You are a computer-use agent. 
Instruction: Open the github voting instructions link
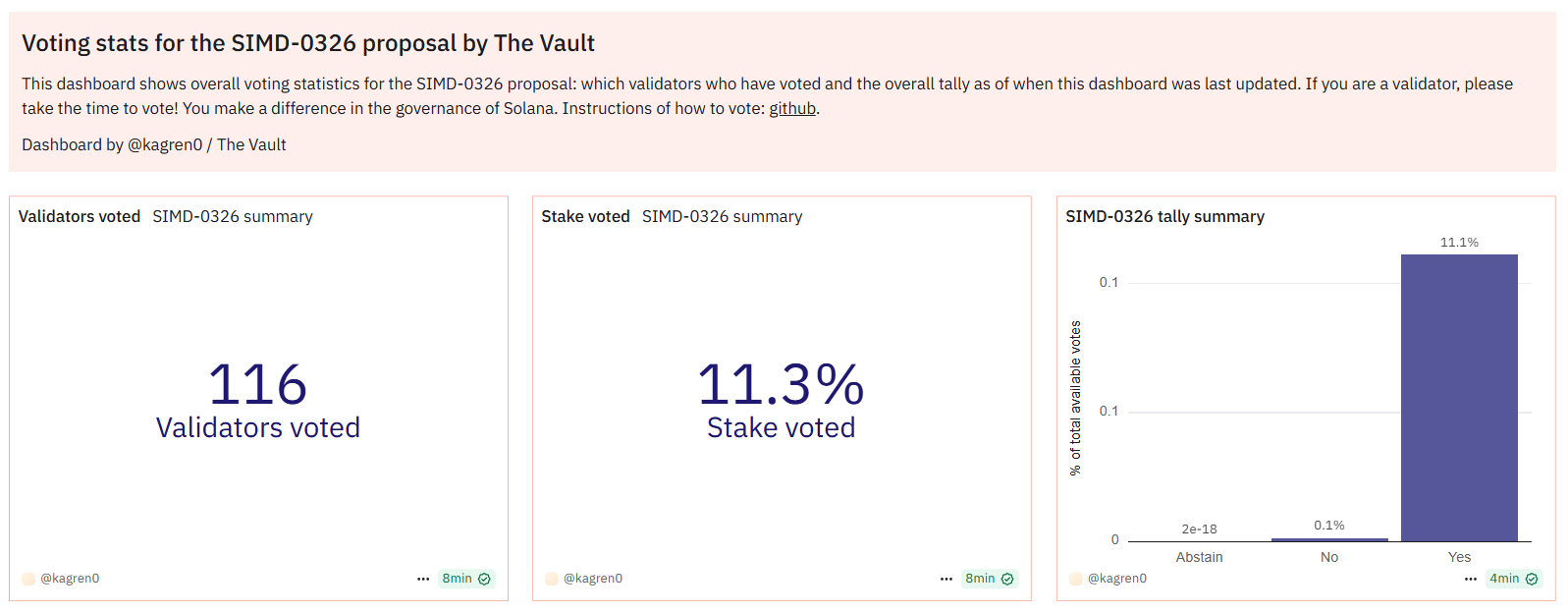(x=792, y=108)
